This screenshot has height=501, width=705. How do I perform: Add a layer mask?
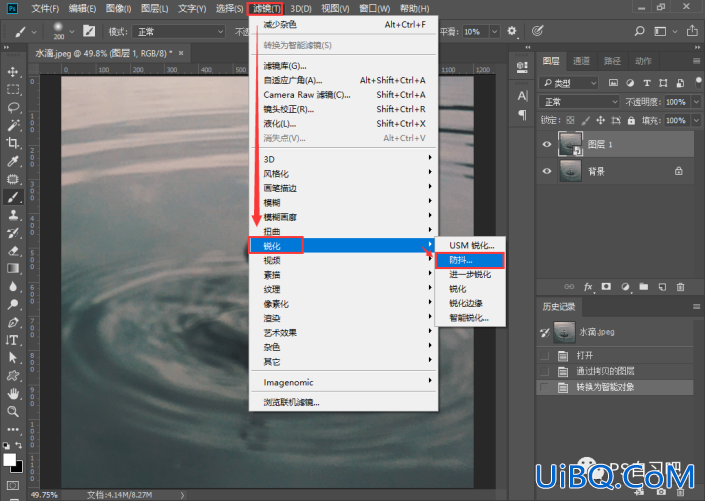tap(606, 286)
